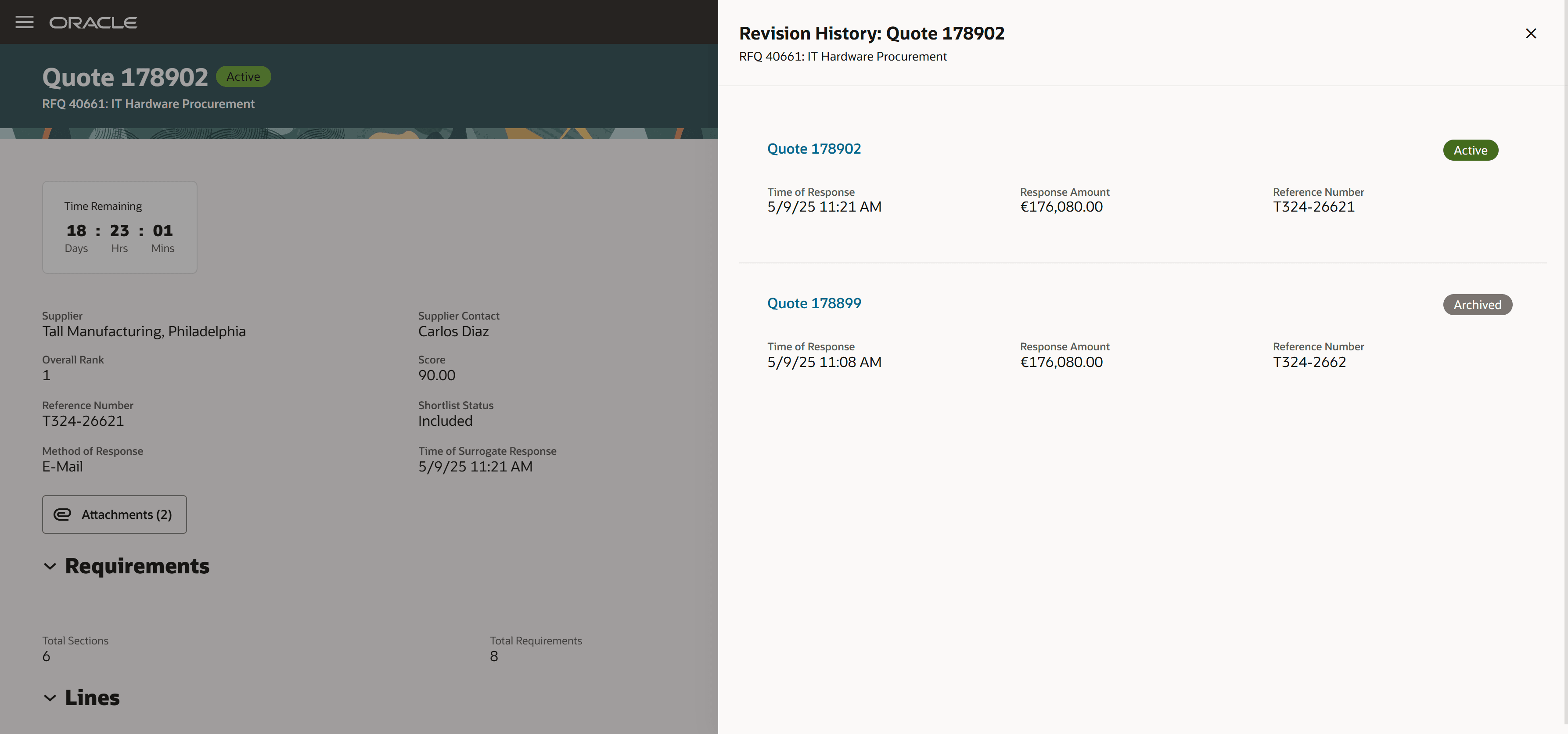Viewport: 1568px width, 734px height.
Task: Click the Oracle logo
Action: 93,22
